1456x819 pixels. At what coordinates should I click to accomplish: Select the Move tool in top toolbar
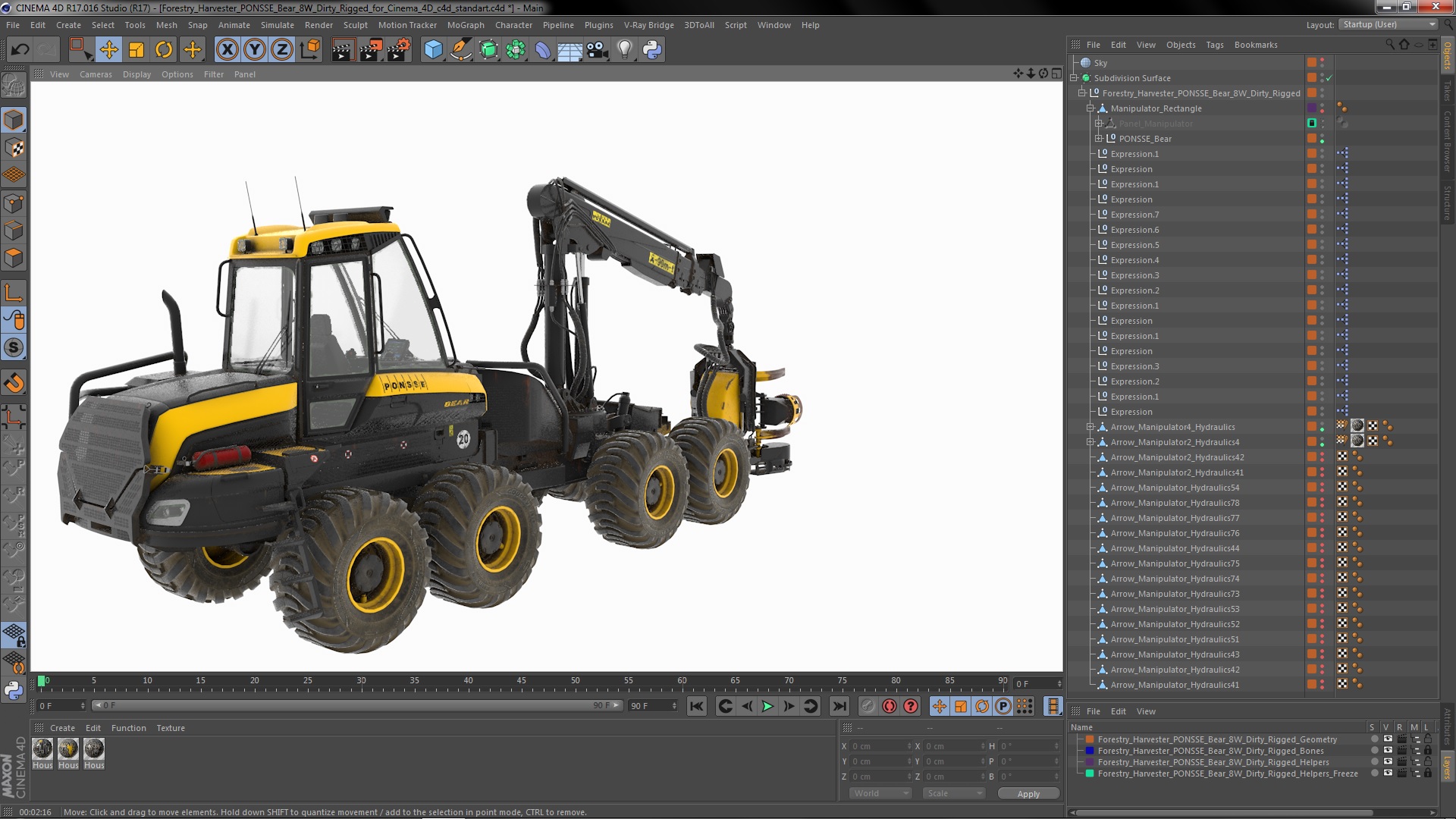tap(108, 50)
